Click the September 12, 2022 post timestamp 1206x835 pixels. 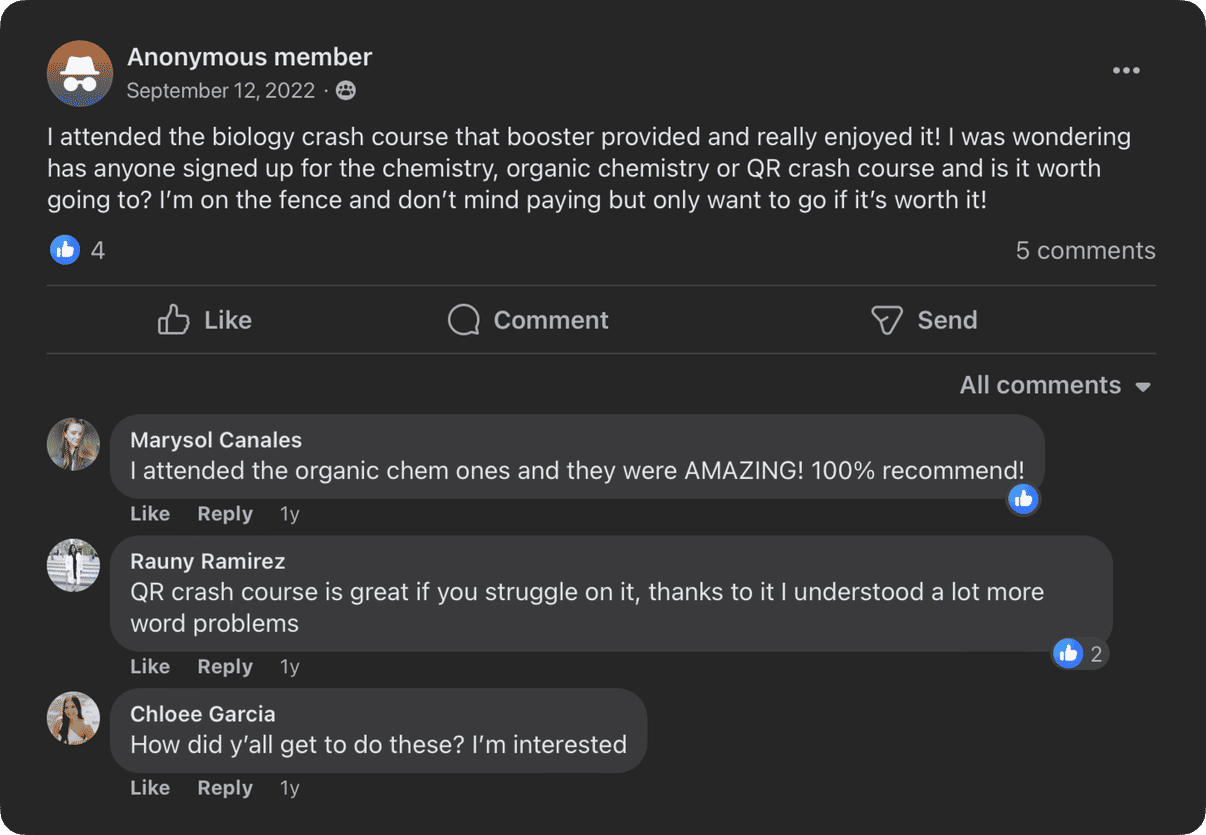(221, 90)
